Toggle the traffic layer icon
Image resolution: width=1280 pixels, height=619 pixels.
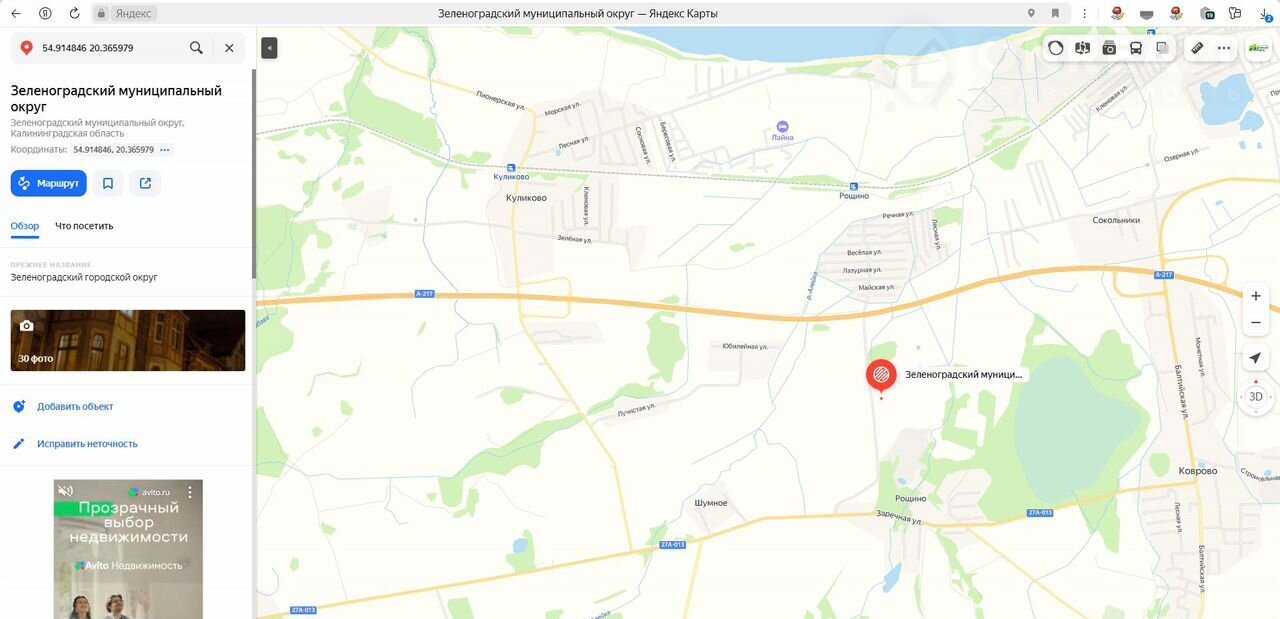point(1056,48)
